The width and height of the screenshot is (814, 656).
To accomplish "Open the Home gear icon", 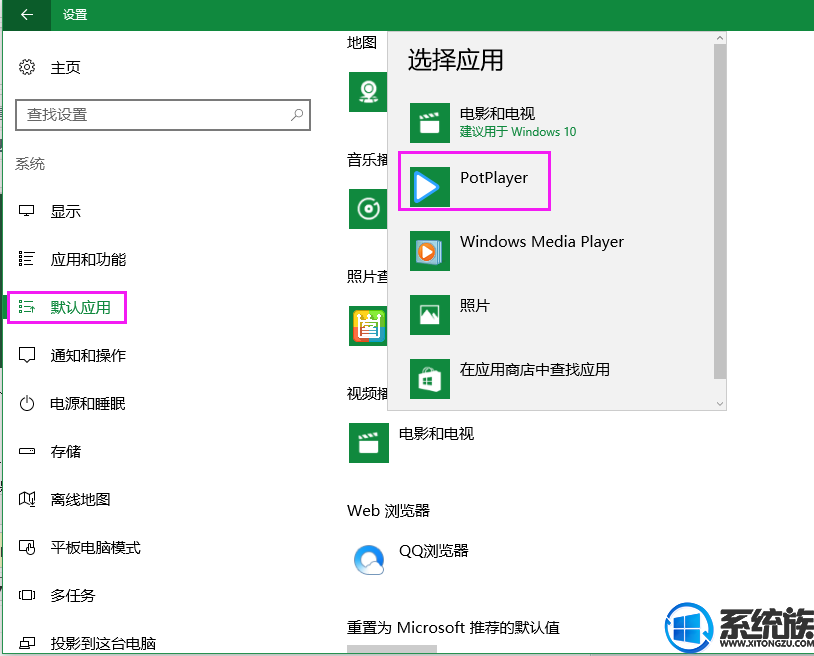I will coord(26,67).
